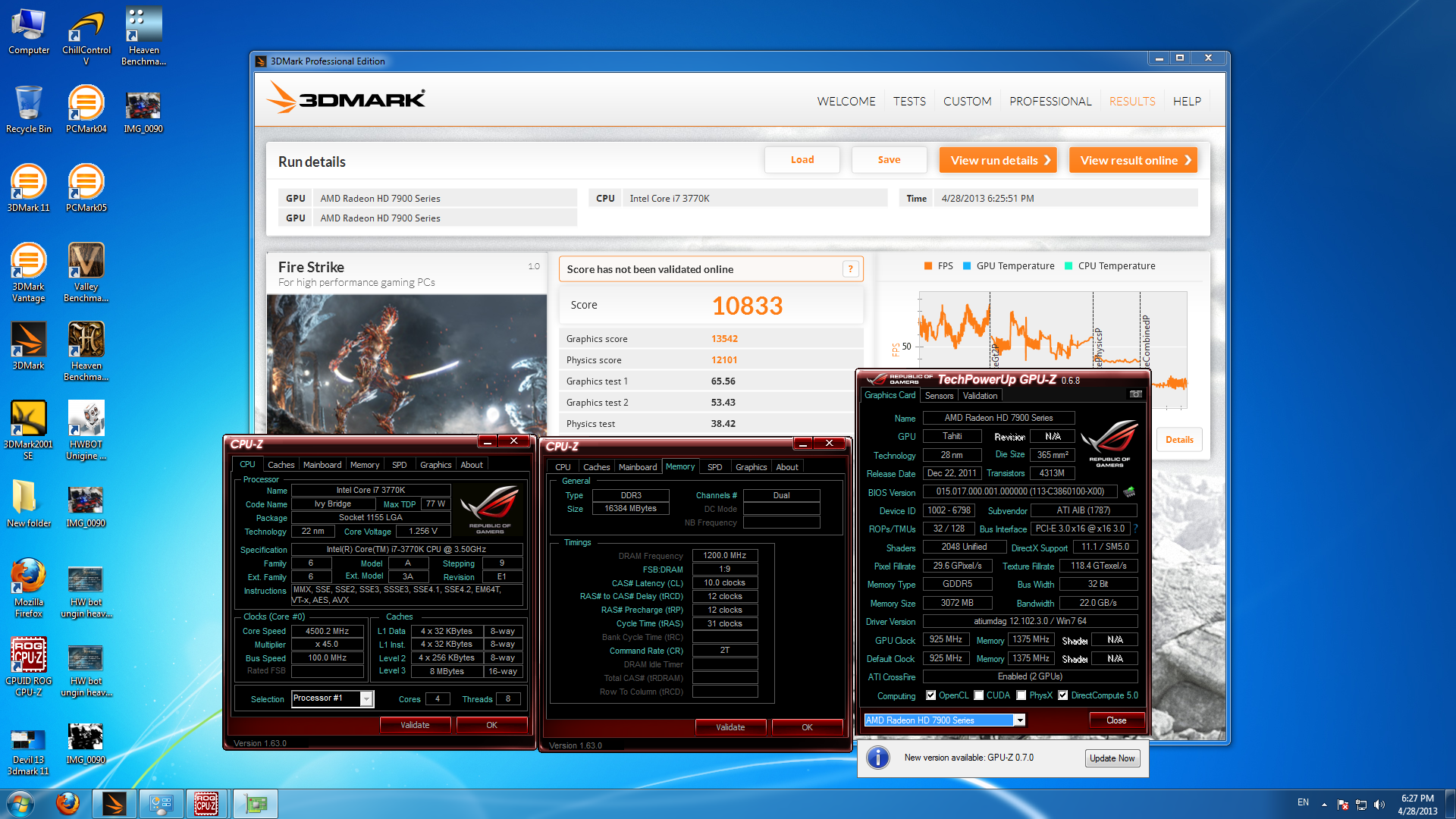Click the Bus Interface question mark in GPU-Z
Viewport: 1456px width, 819px height.
[x=1135, y=529]
